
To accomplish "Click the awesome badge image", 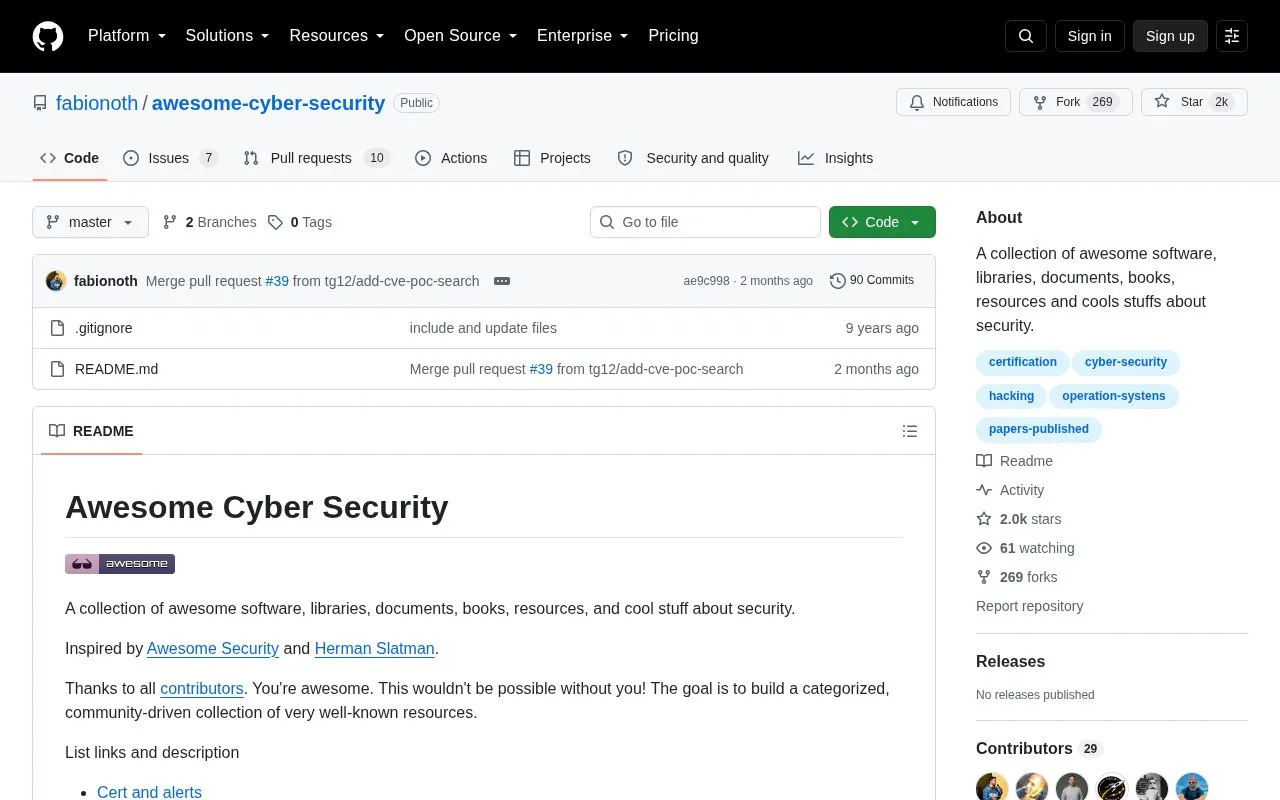I will point(120,564).
